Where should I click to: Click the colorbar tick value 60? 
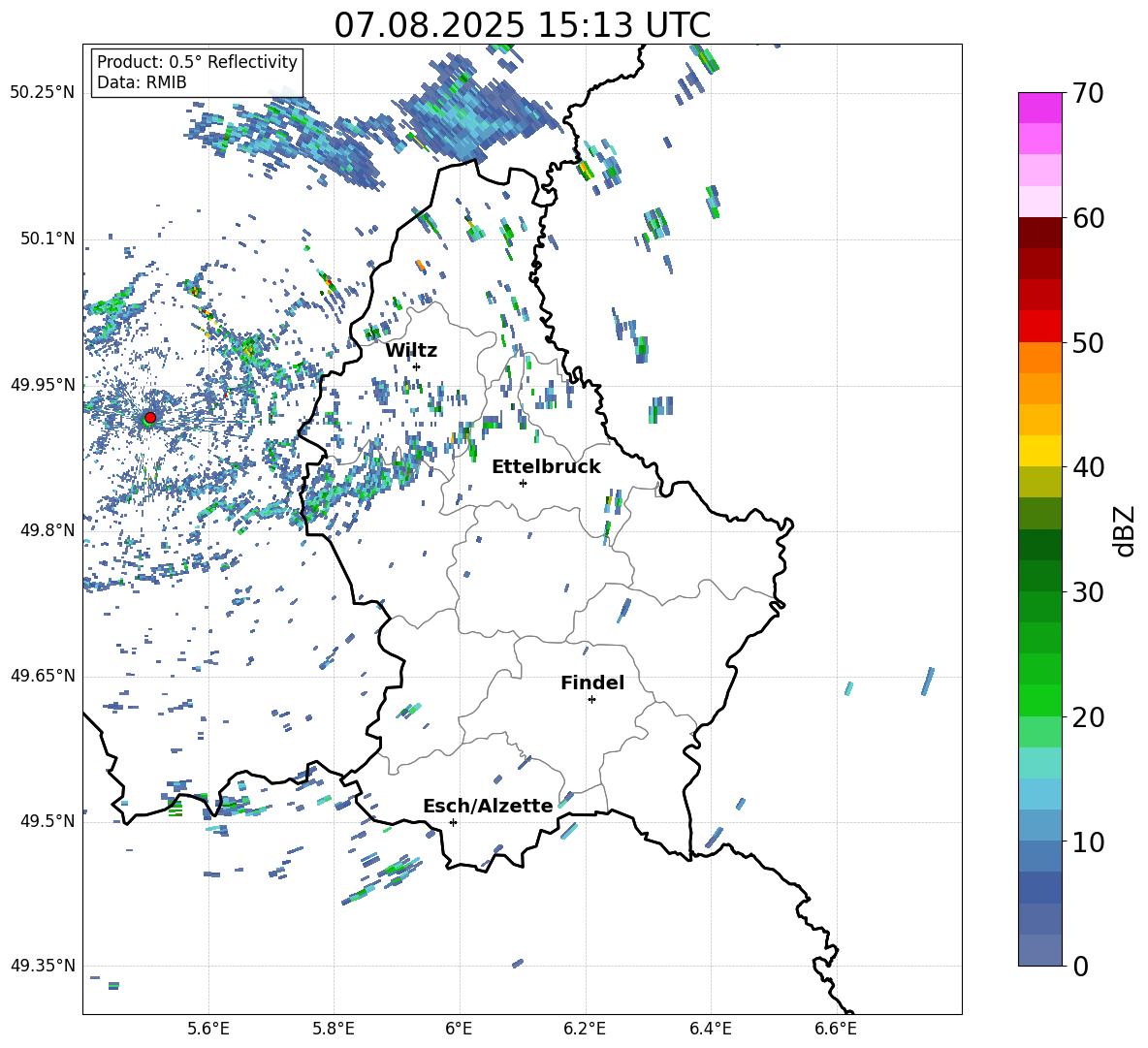(1088, 218)
